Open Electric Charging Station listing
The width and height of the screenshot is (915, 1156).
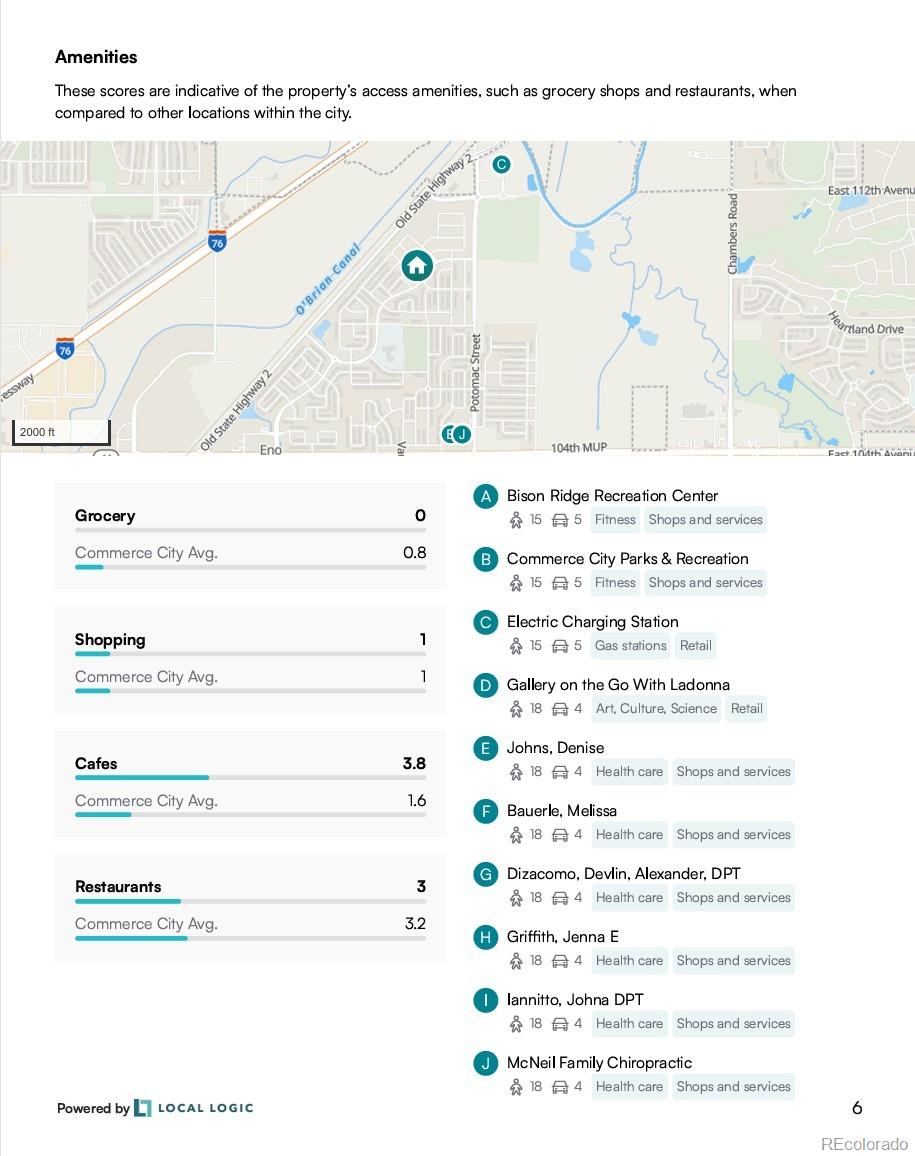[592, 621]
